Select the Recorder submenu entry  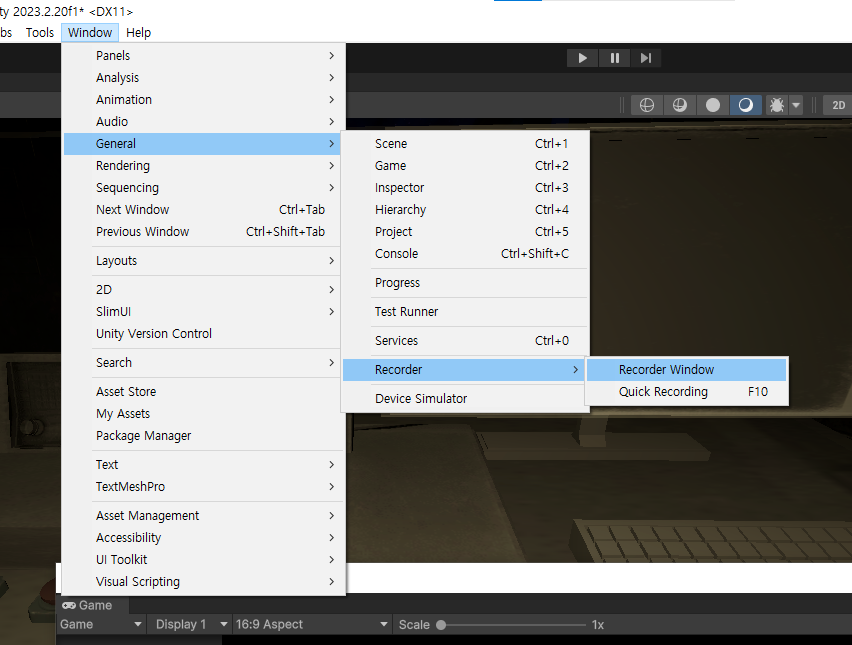[x=465, y=370]
